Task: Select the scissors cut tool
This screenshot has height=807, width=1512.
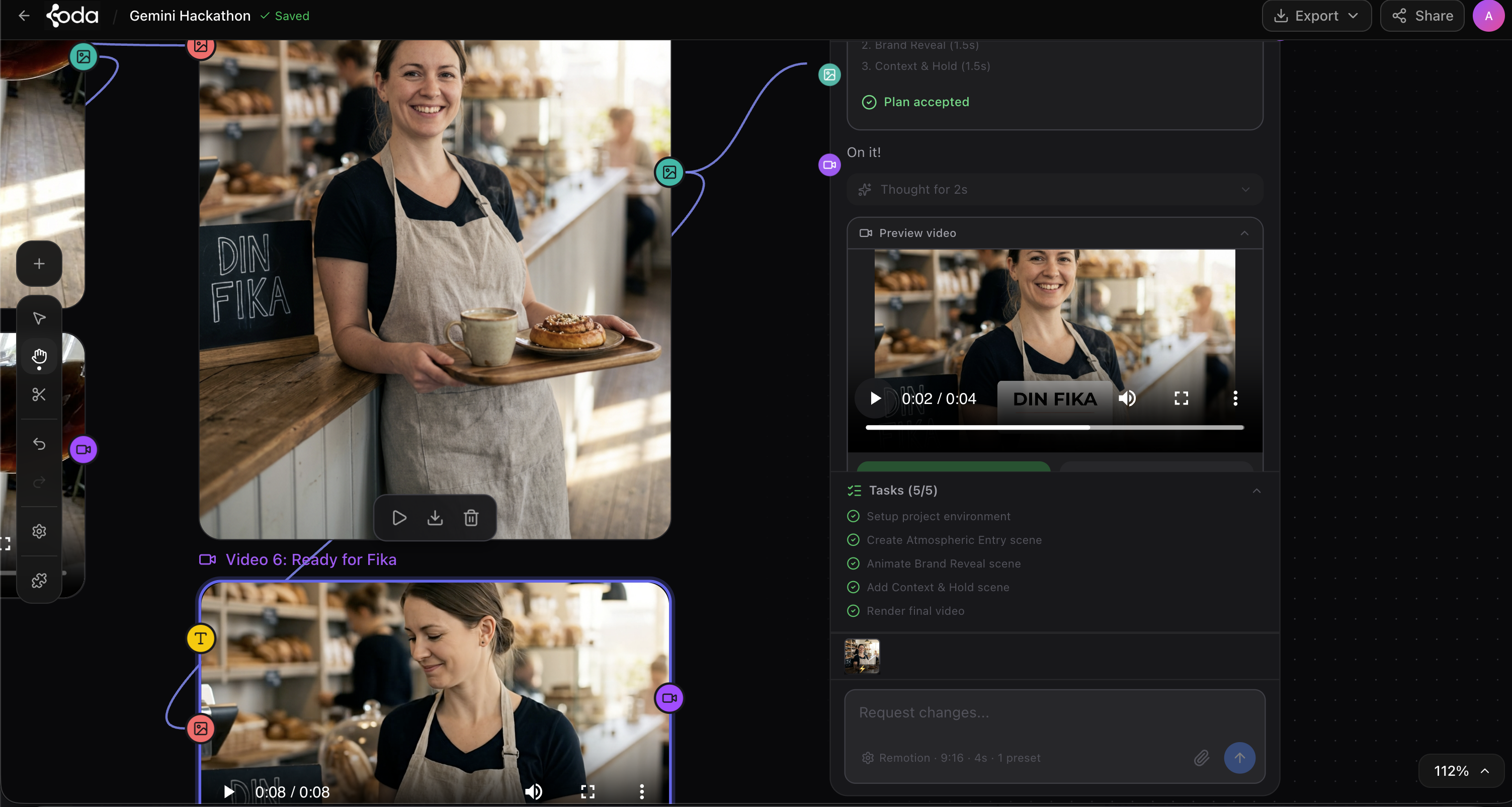Action: point(39,394)
